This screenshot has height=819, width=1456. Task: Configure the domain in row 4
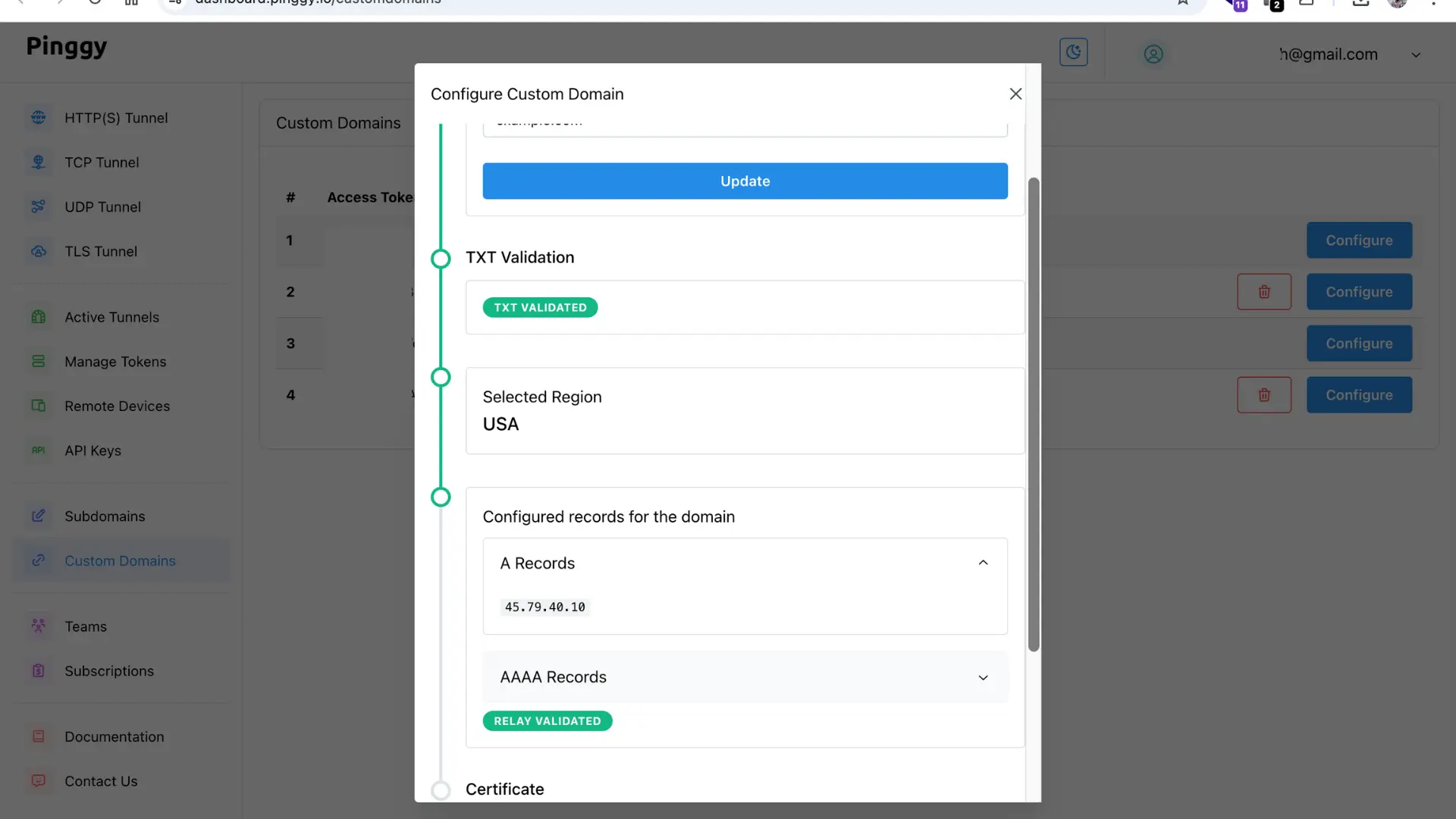pos(1359,395)
